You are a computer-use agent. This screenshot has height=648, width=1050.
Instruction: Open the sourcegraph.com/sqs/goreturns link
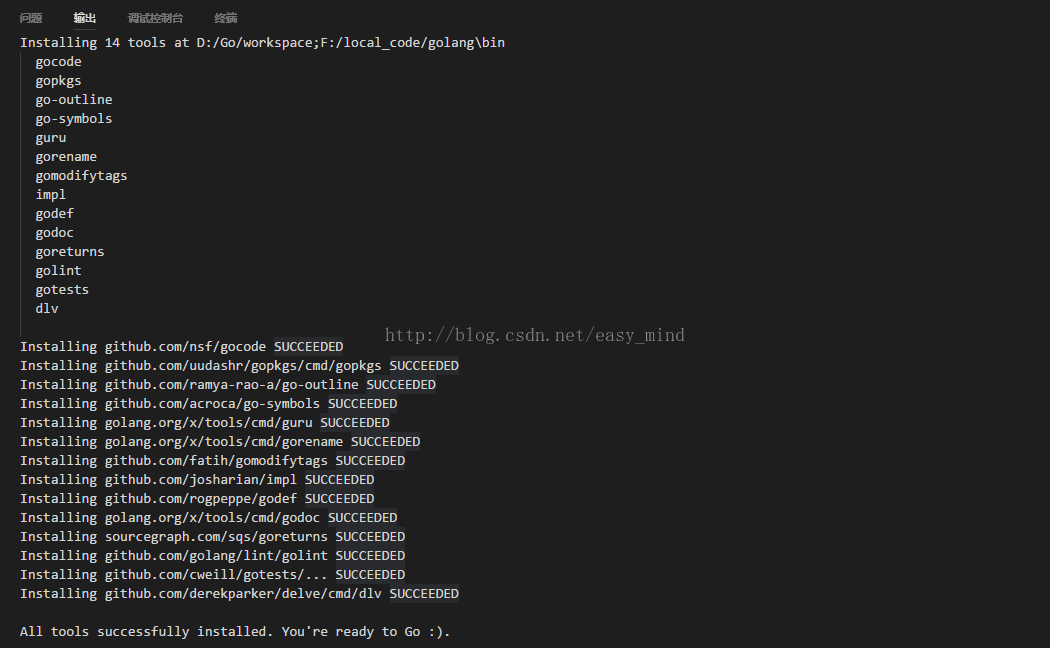click(x=216, y=537)
